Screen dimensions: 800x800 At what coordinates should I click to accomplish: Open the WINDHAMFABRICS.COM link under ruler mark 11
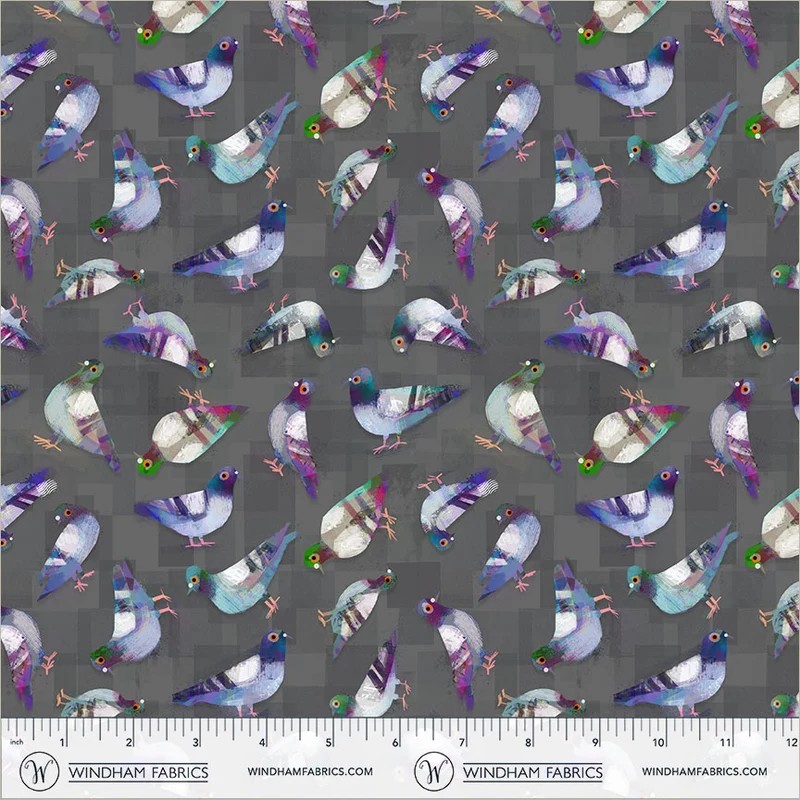click(705, 771)
